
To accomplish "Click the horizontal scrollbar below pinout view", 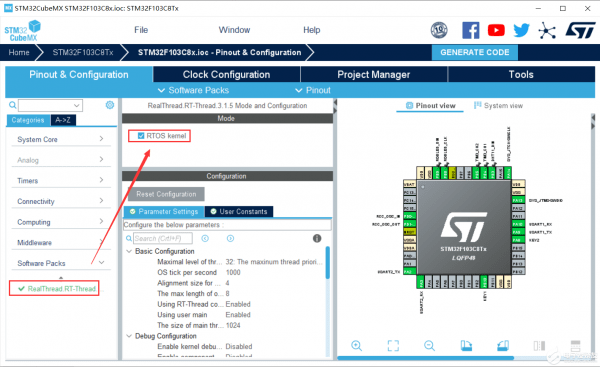I will tap(426, 358).
